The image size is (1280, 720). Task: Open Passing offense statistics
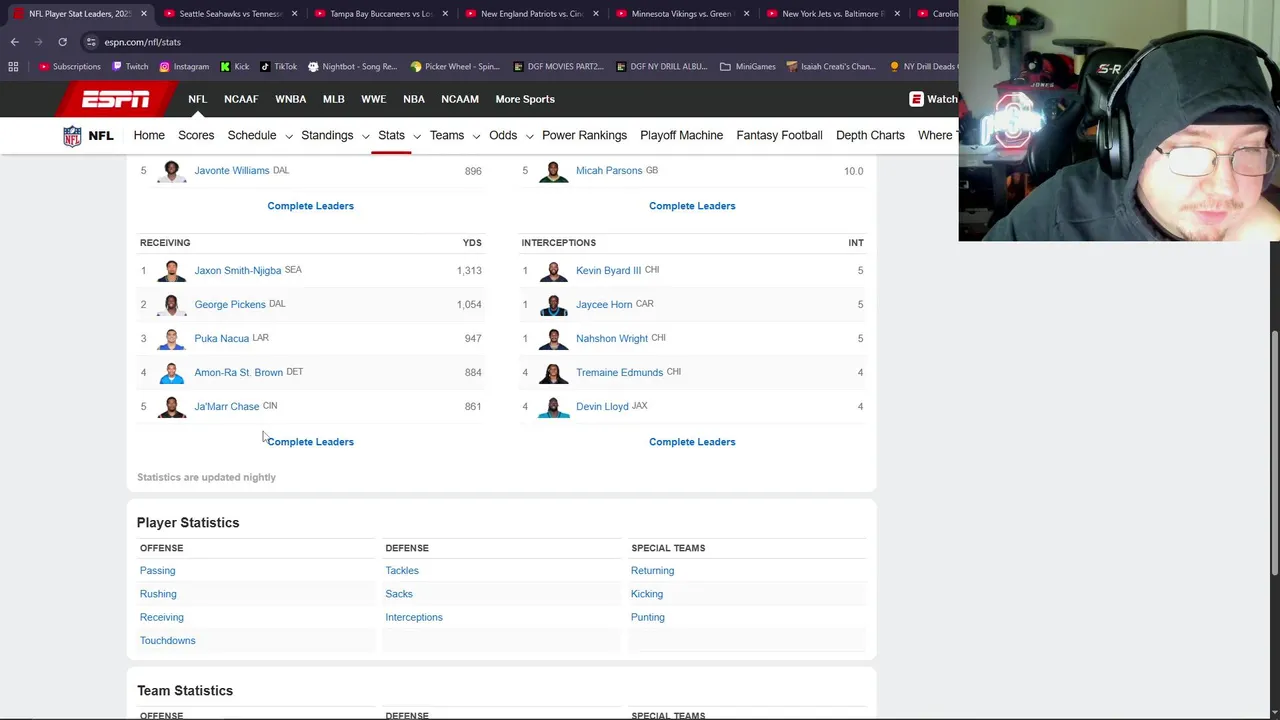click(157, 571)
